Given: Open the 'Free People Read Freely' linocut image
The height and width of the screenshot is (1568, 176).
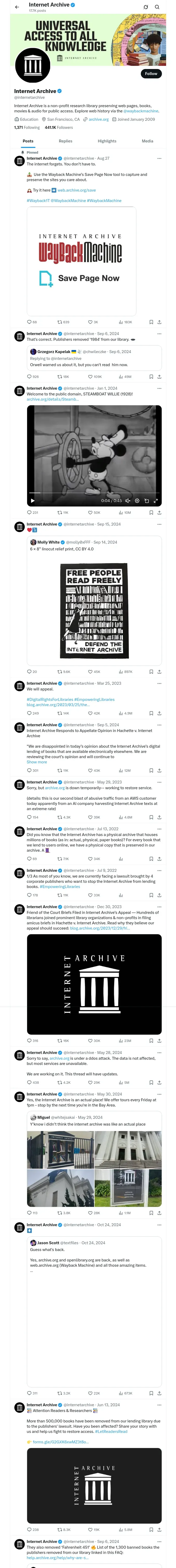Looking at the screenshot, I should (x=94, y=610).
